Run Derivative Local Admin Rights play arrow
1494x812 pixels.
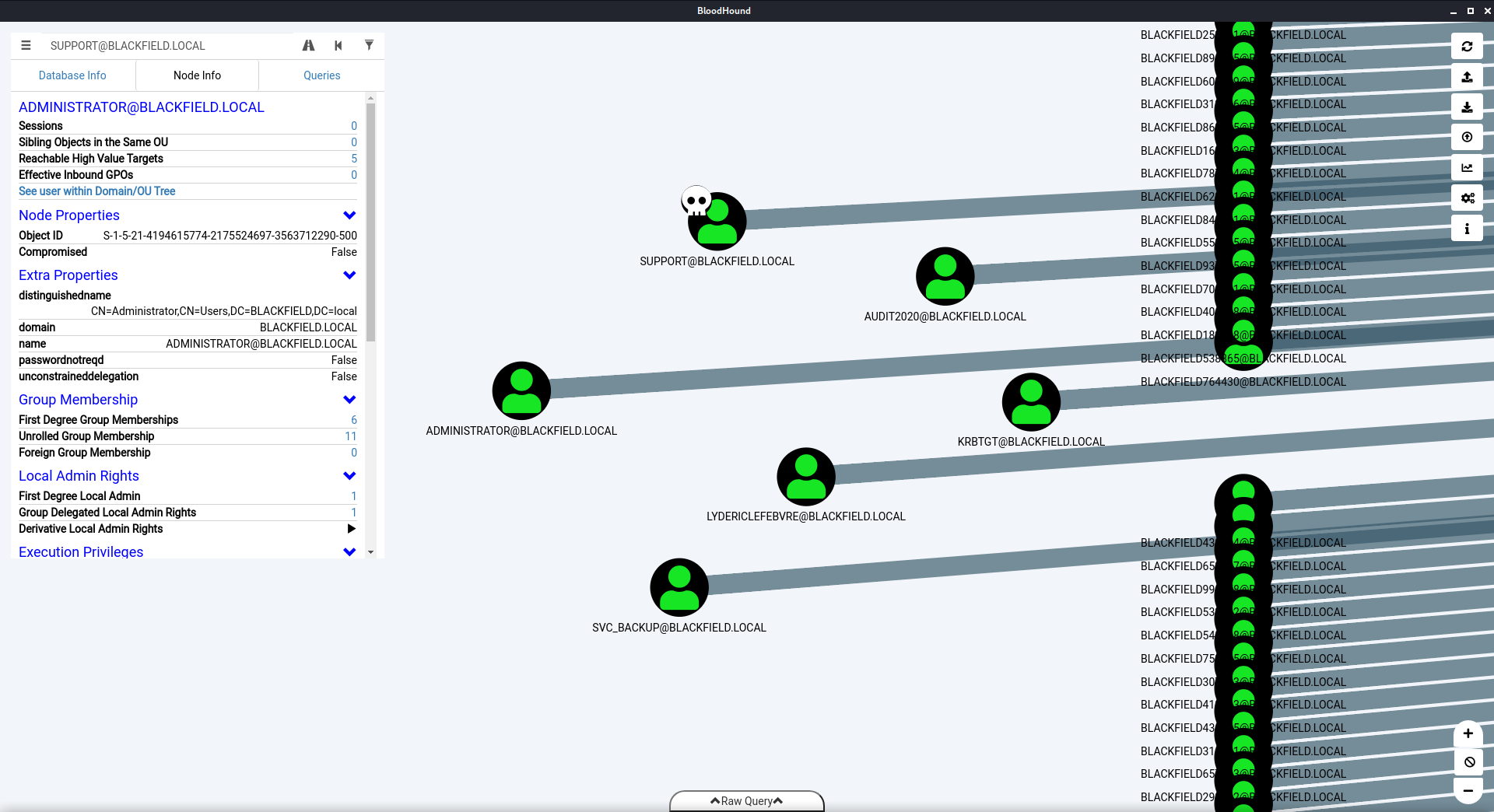(x=351, y=529)
